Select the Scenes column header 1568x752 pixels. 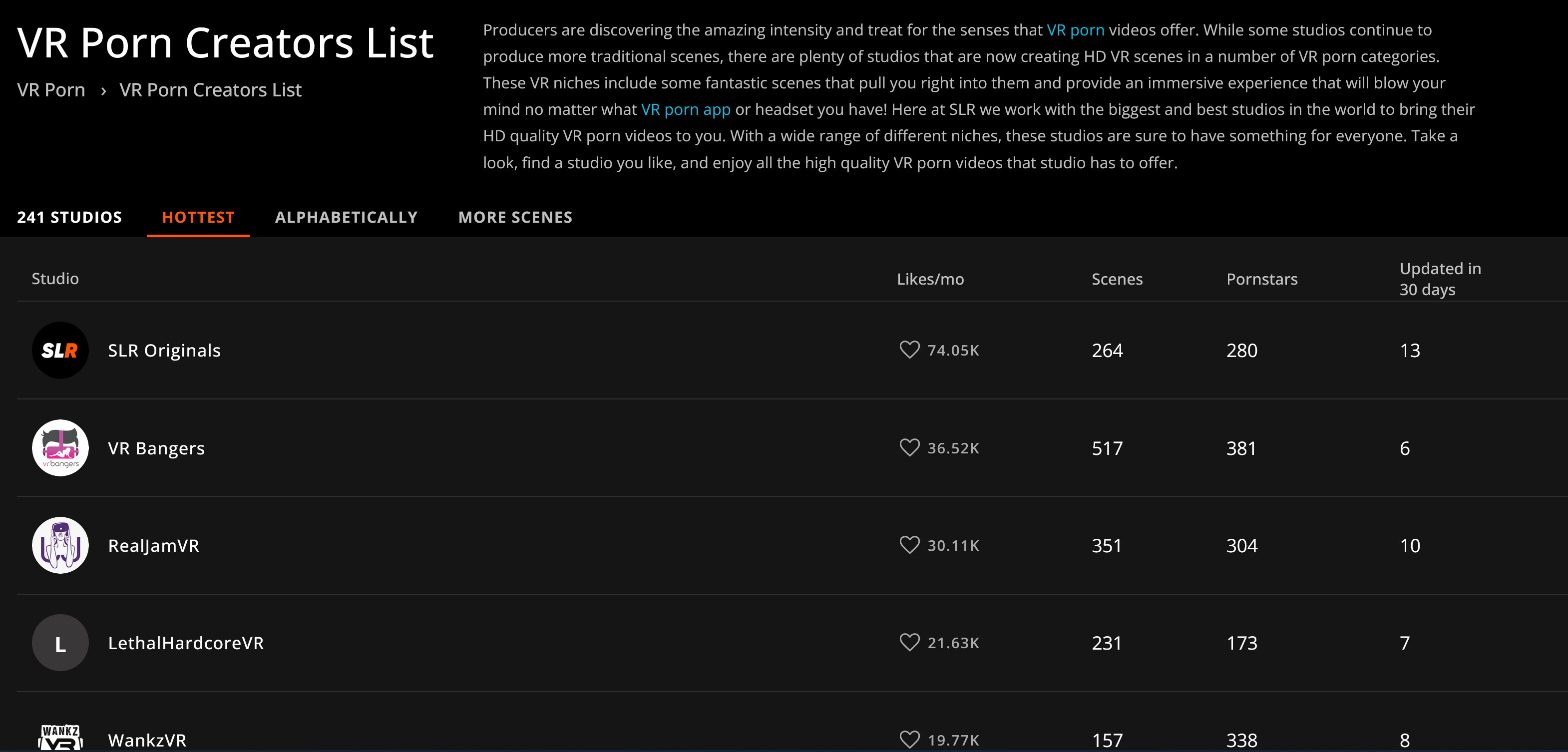coord(1117,279)
